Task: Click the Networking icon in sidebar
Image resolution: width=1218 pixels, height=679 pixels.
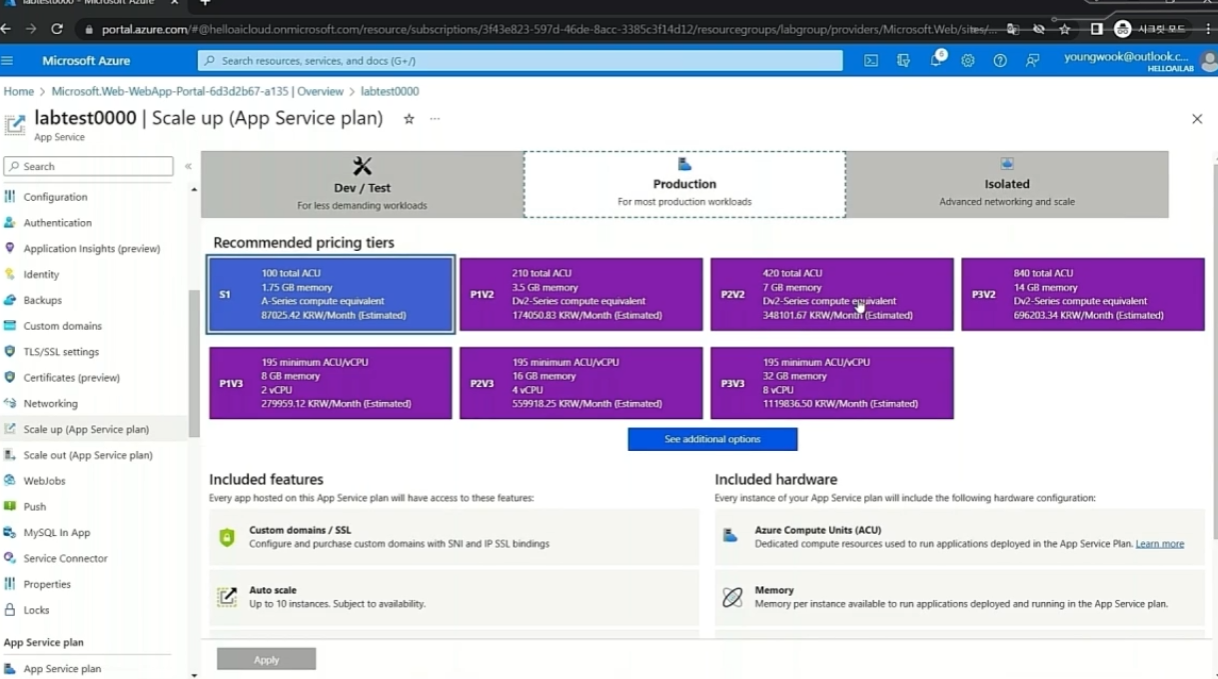Action: pos(10,403)
